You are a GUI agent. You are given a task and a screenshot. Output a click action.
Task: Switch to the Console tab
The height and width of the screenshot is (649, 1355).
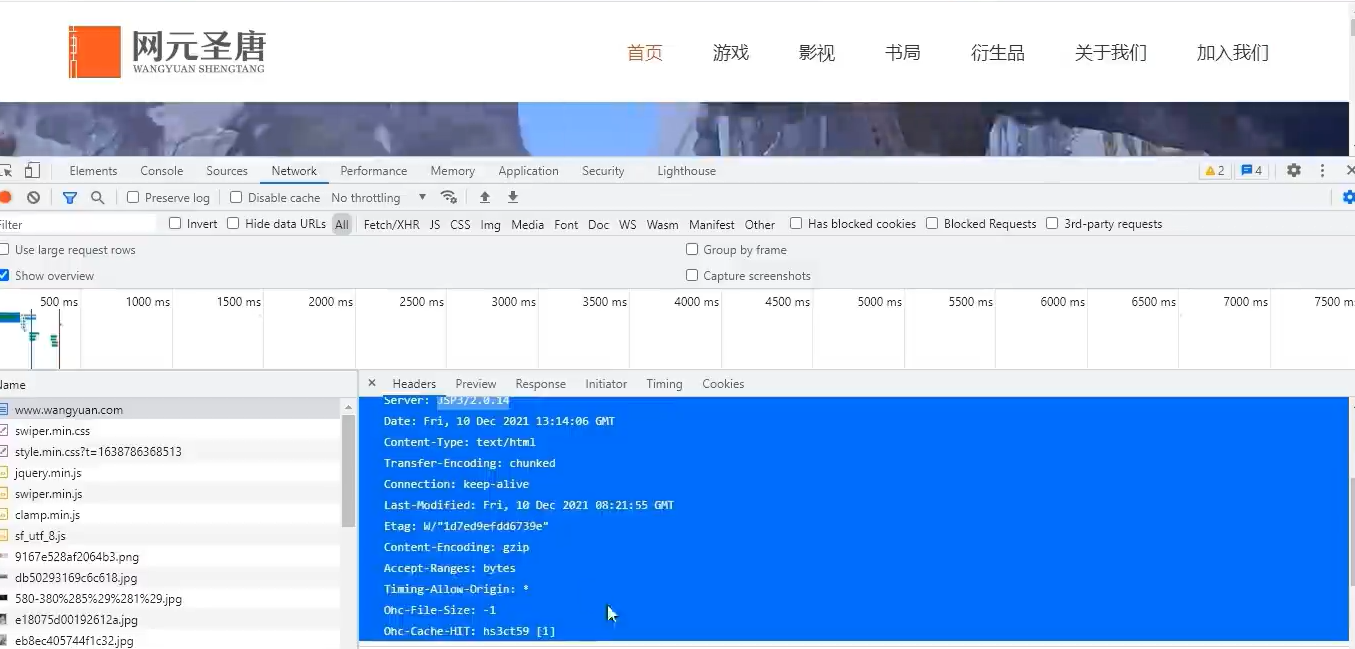point(161,171)
